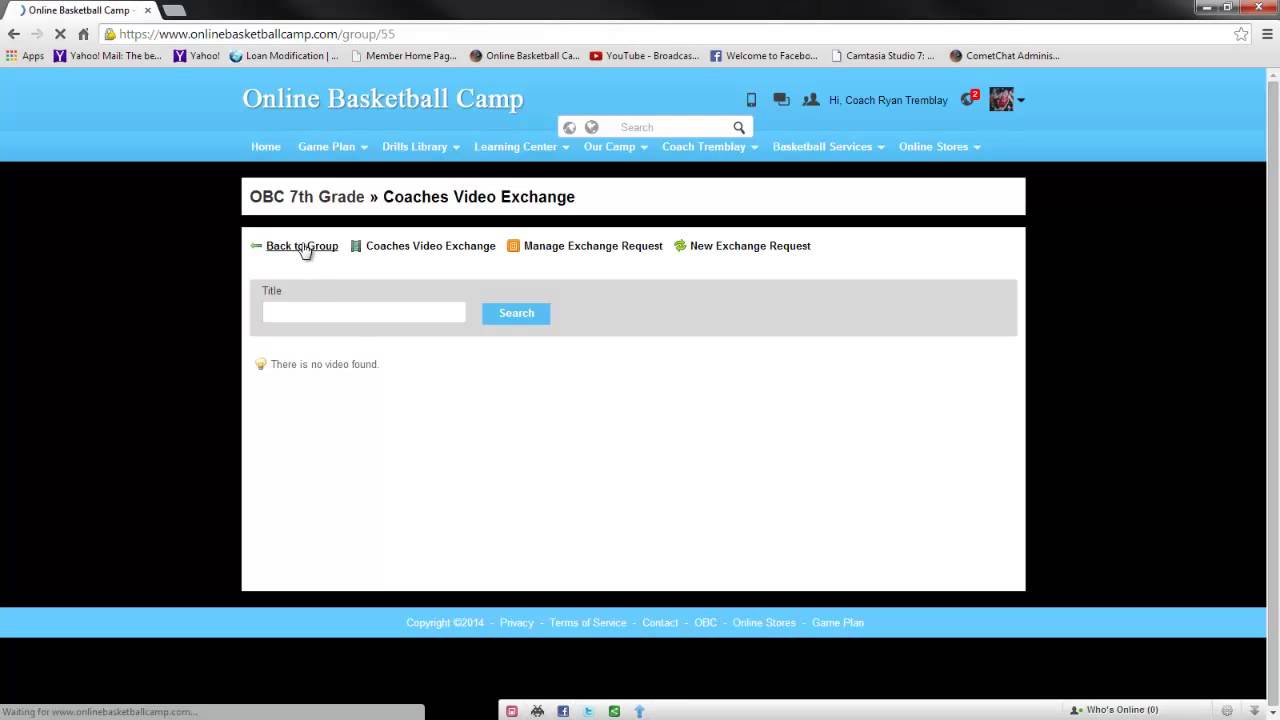The height and width of the screenshot is (720, 1280).
Task: Open the Who's Online chat panel
Action: click(x=1114, y=710)
